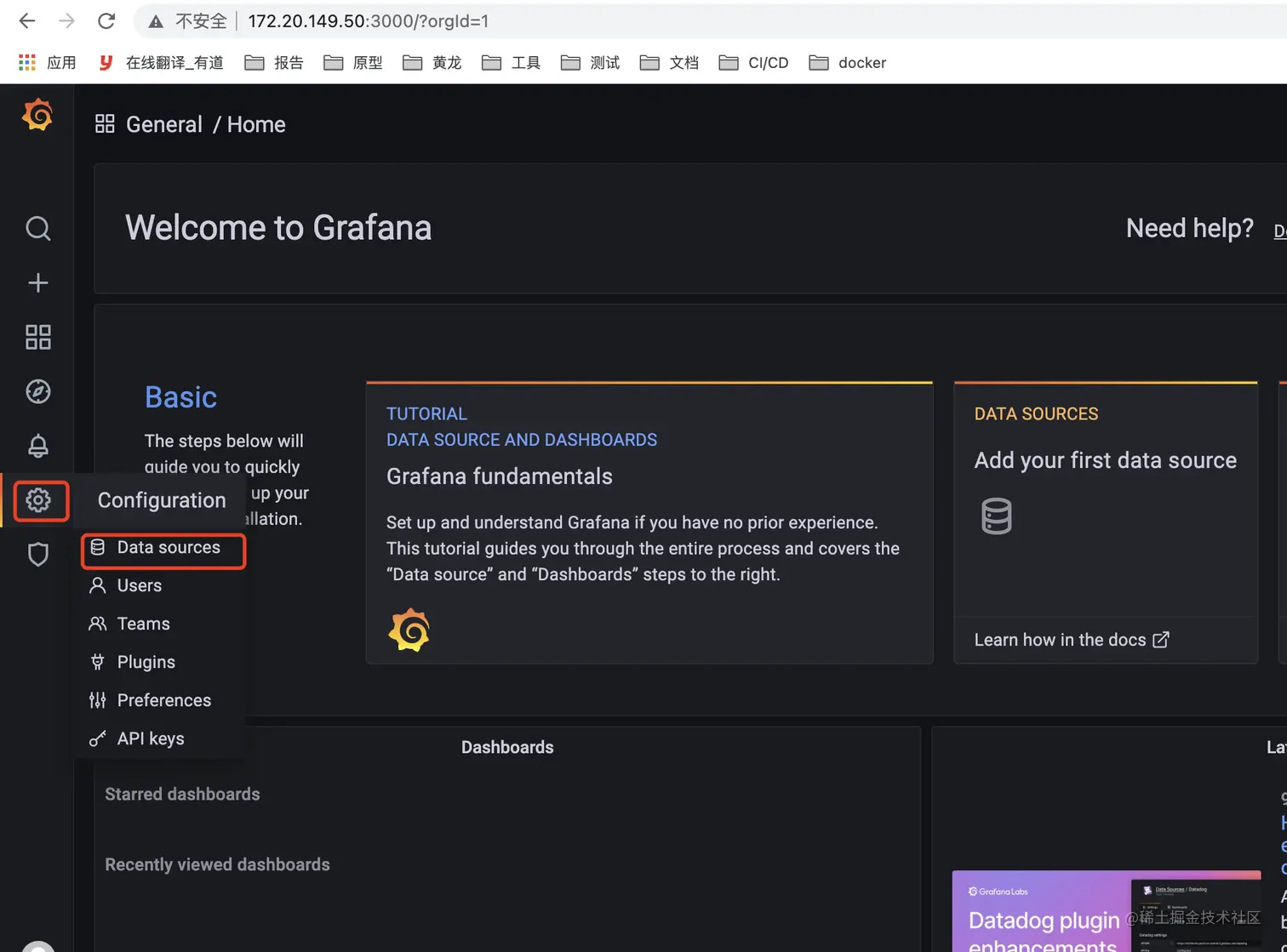Open the 原型 bookmark folder

pyautogui.click(x=352, y=62)
